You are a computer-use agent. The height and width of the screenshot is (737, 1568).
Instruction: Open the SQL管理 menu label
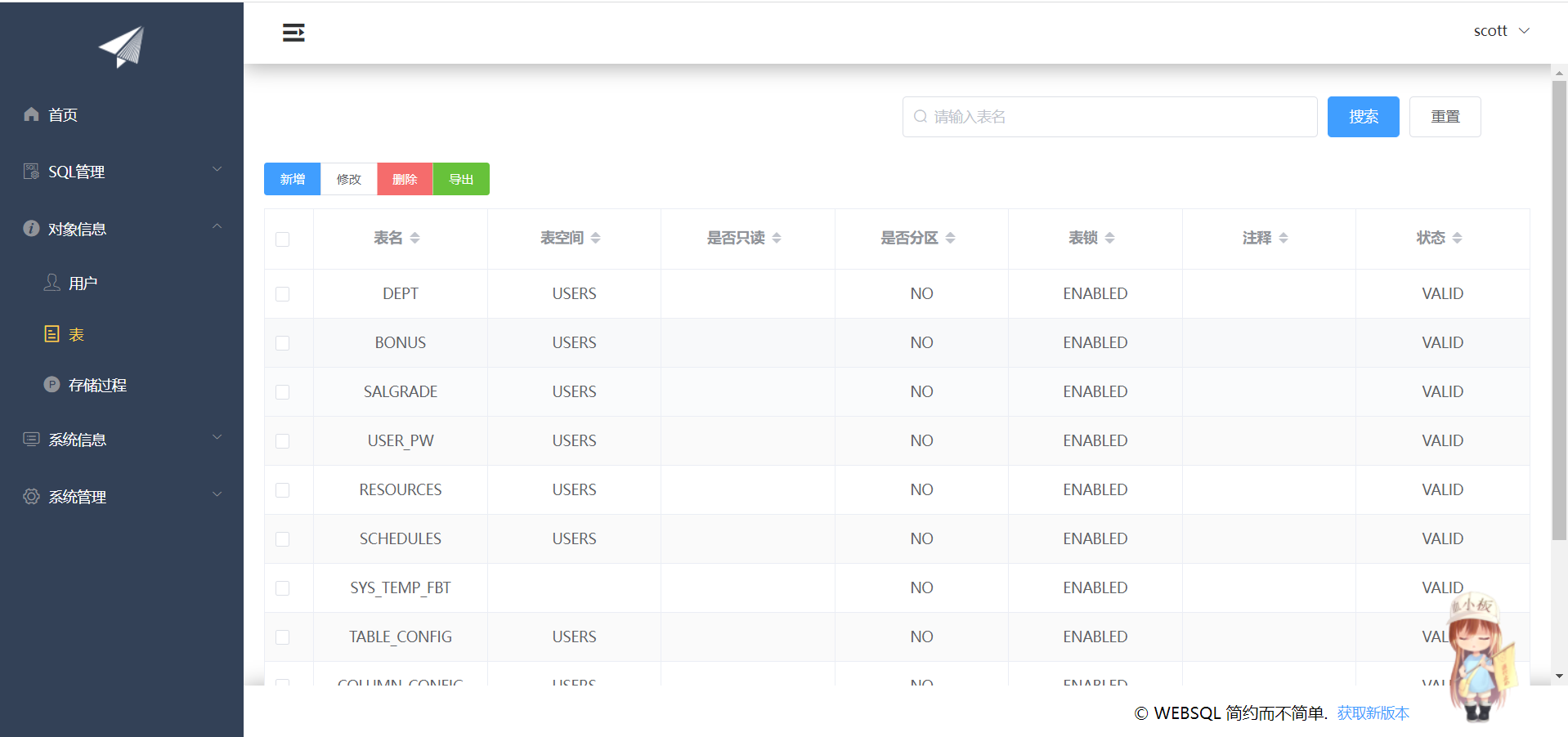tap(77, 172)
